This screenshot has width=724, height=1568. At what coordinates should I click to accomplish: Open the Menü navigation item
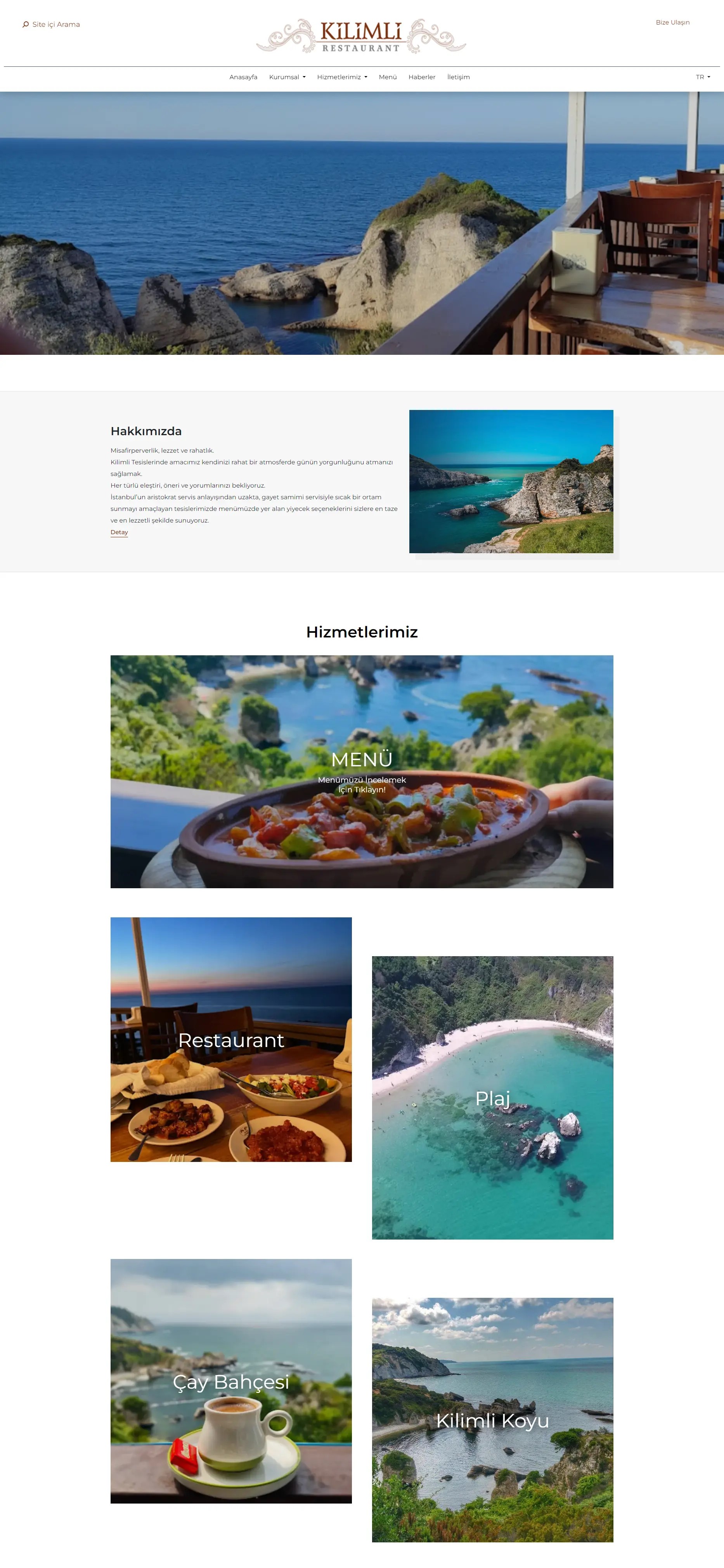(x=388, y=77)
